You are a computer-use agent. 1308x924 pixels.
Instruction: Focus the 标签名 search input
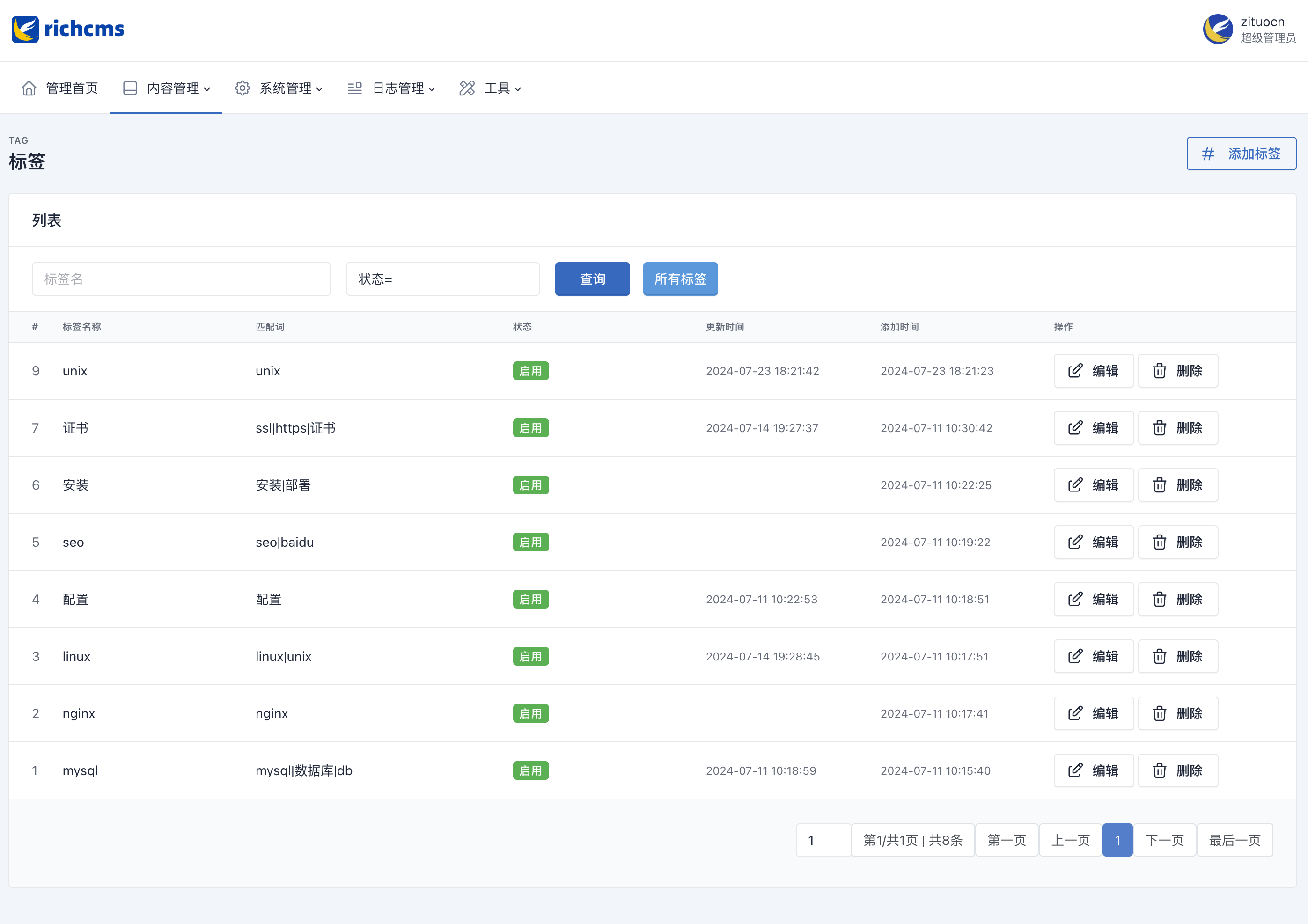click(x=181, y=279)
